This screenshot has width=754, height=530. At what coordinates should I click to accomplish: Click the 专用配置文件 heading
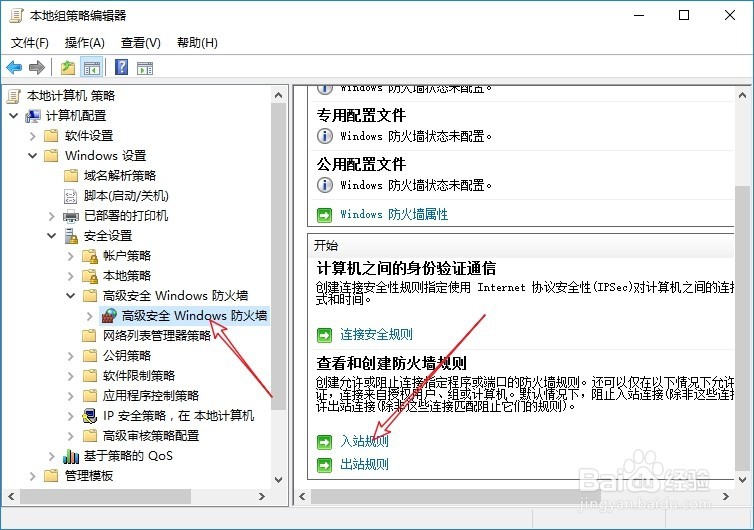point(361,115)
